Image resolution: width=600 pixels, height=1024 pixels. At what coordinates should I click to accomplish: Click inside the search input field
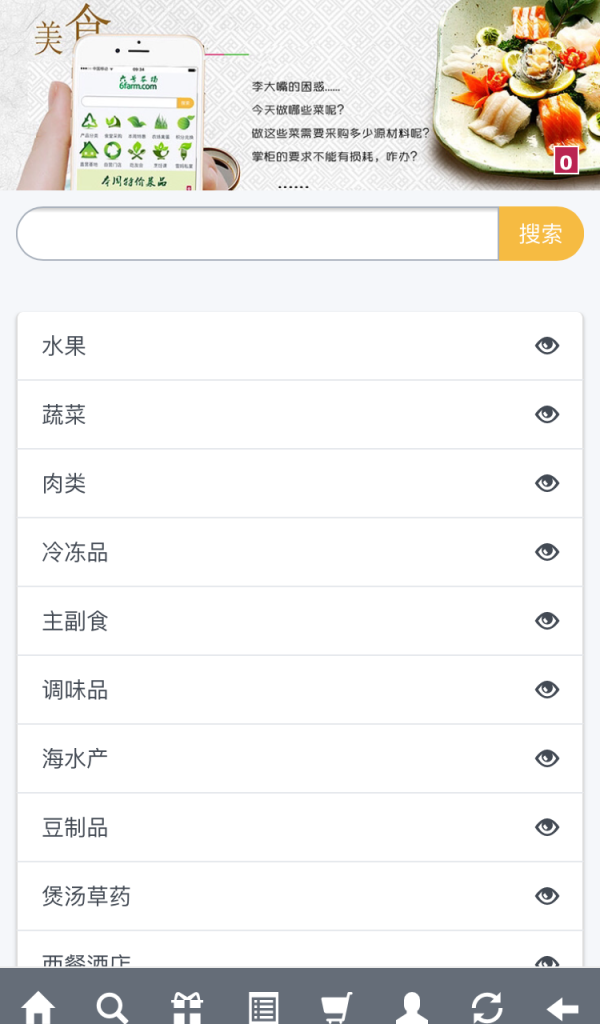(x=256, y=232)
